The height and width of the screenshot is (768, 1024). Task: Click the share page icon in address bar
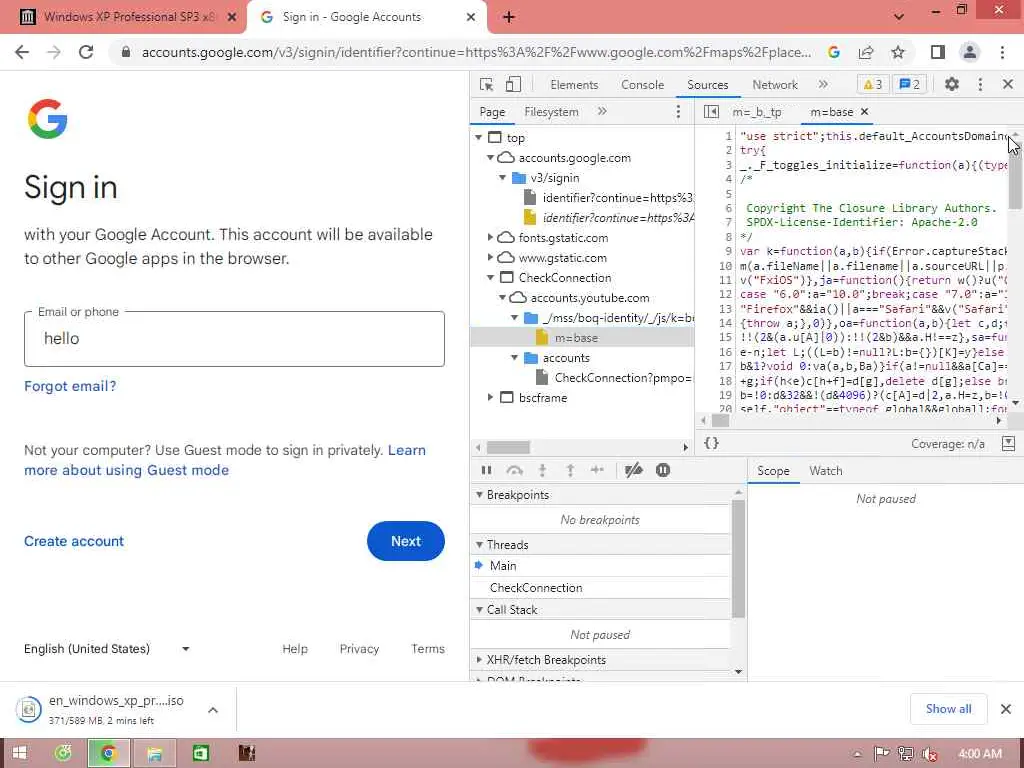click(x=866, y=52)
